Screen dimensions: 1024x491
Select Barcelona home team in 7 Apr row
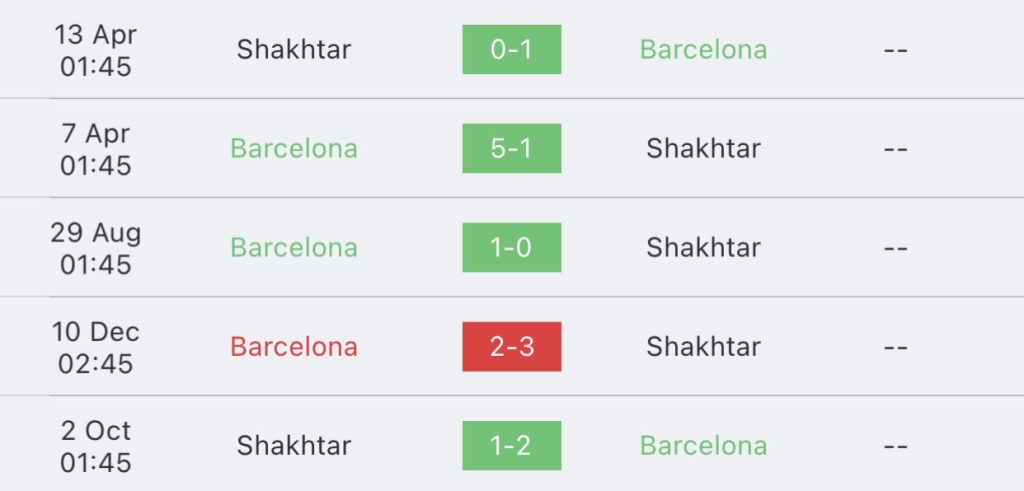[294, 148]
